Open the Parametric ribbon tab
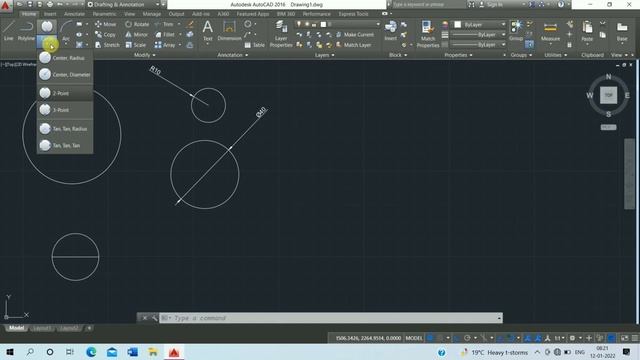Viewport: 640px width, 360px height. point(104,14)
